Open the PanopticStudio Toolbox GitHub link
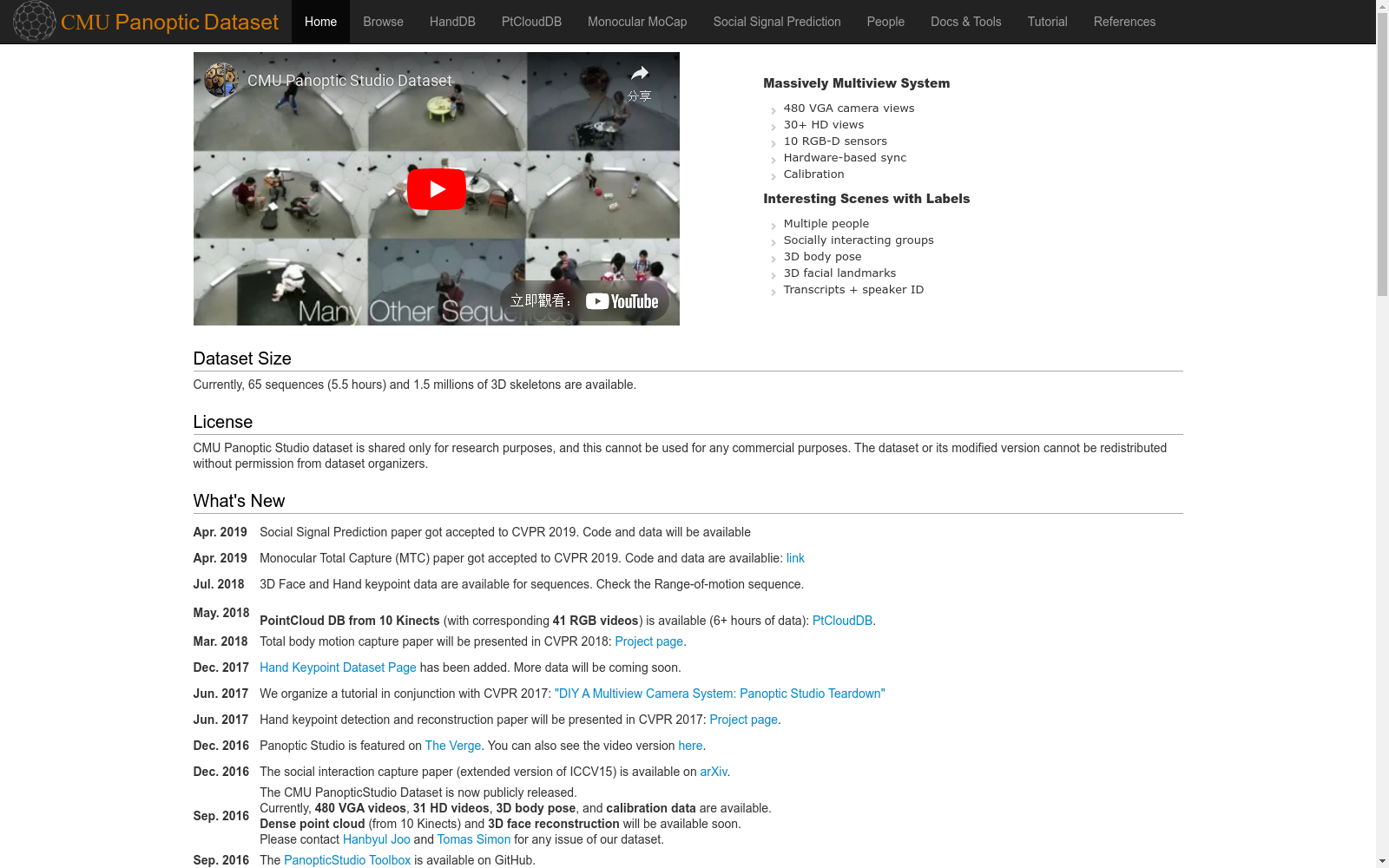The height and width of the screenshot is (868, 1389). (347, 860)
